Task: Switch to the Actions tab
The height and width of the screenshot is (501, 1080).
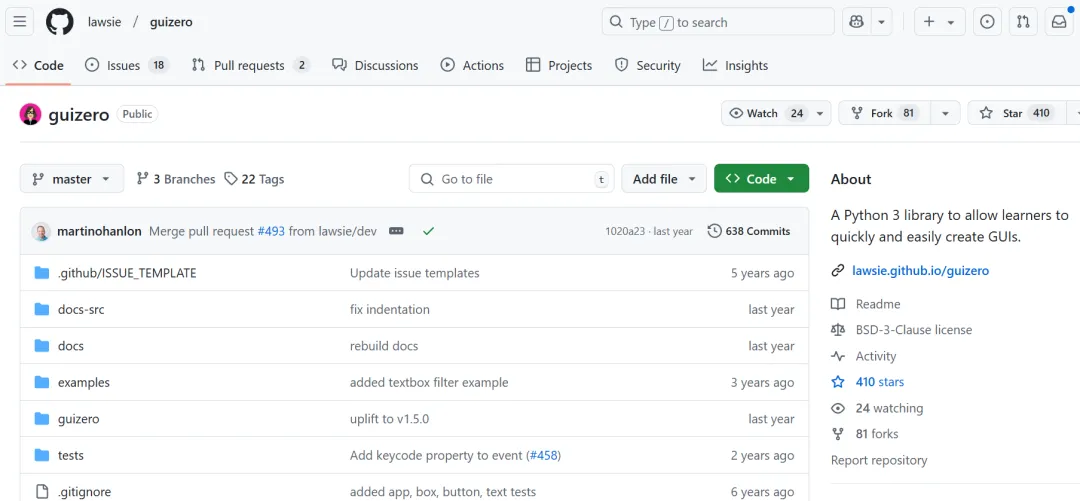Action: [x=472, y=65]
